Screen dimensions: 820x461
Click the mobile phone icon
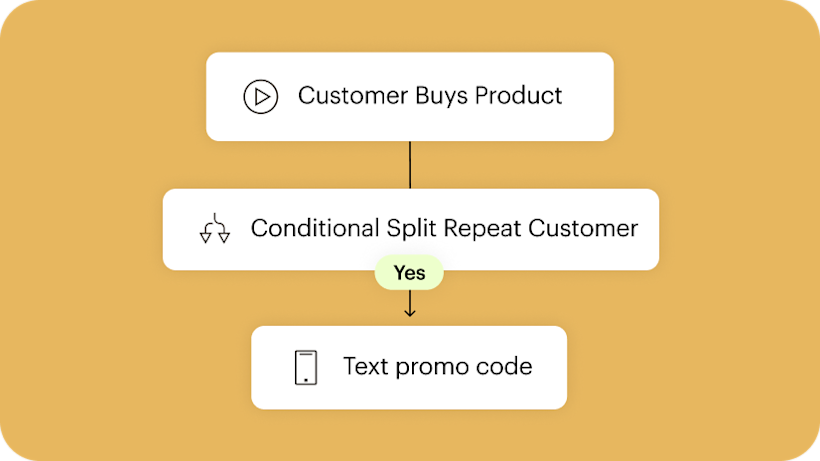coord(306,367)
